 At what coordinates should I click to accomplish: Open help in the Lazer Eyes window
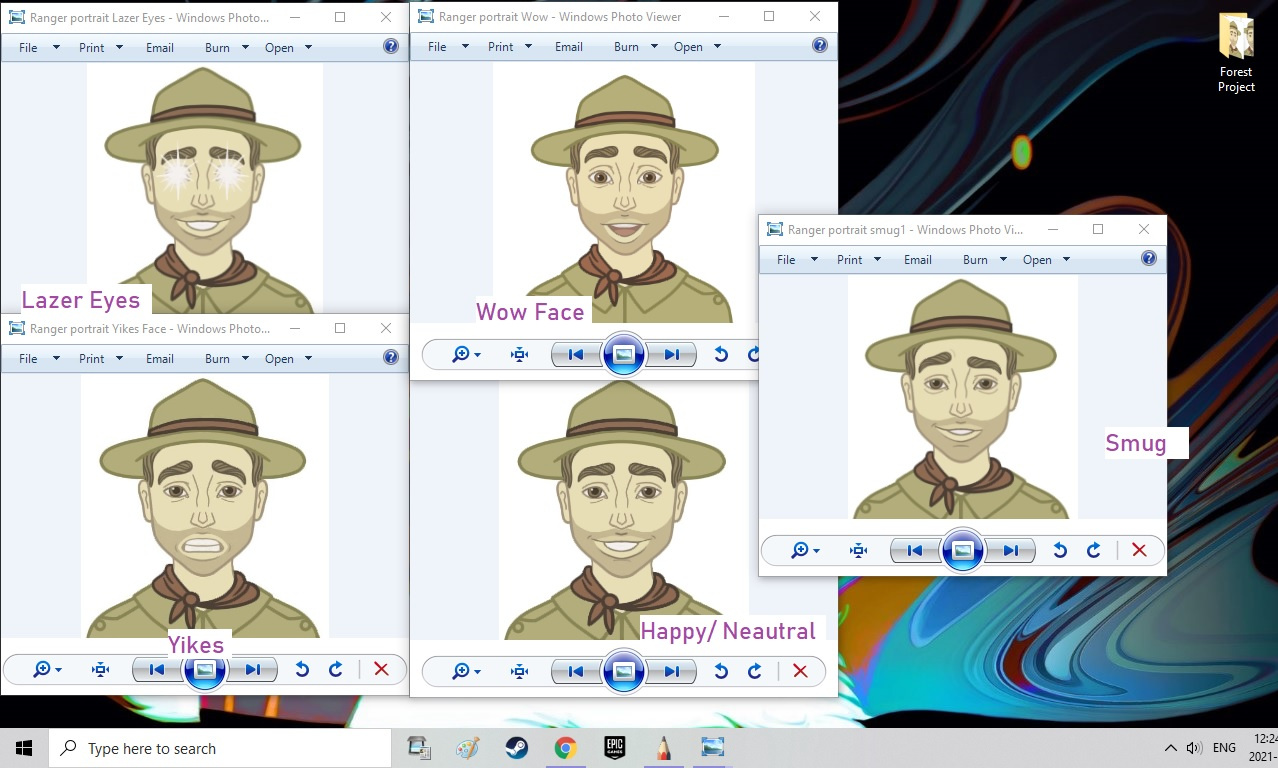[390, 47]
